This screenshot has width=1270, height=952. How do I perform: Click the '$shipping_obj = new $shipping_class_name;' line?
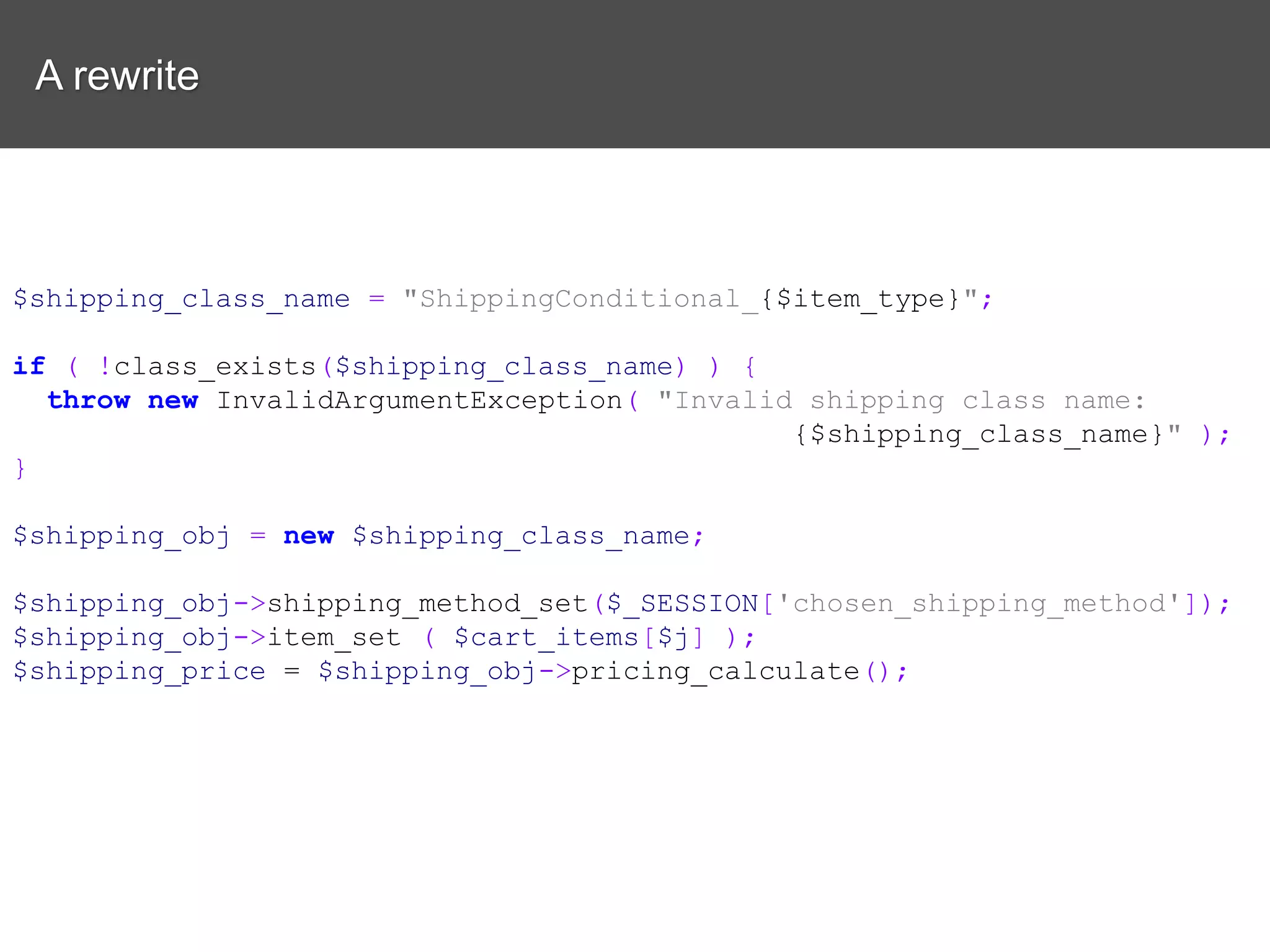click(359, 536)
